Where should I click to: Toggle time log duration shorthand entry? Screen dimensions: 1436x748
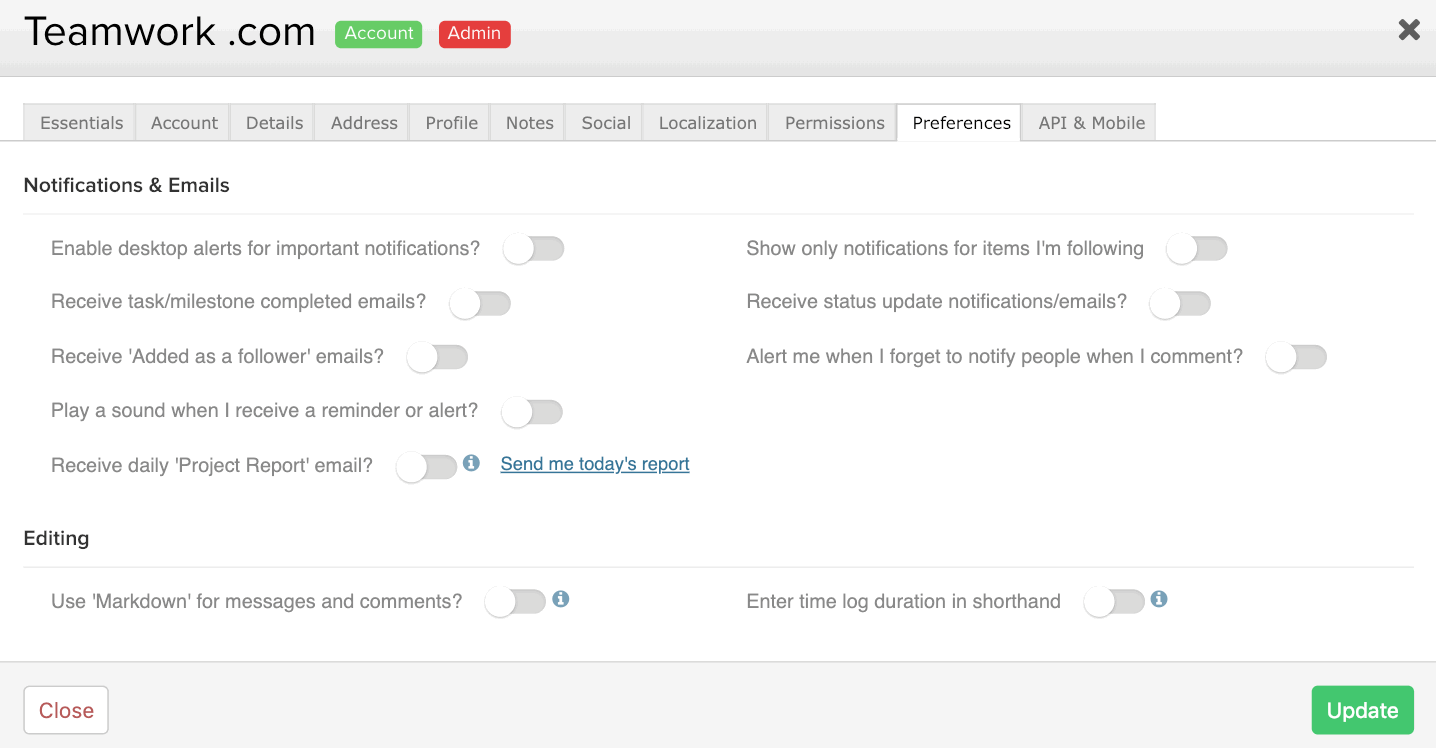[1114, 601]
